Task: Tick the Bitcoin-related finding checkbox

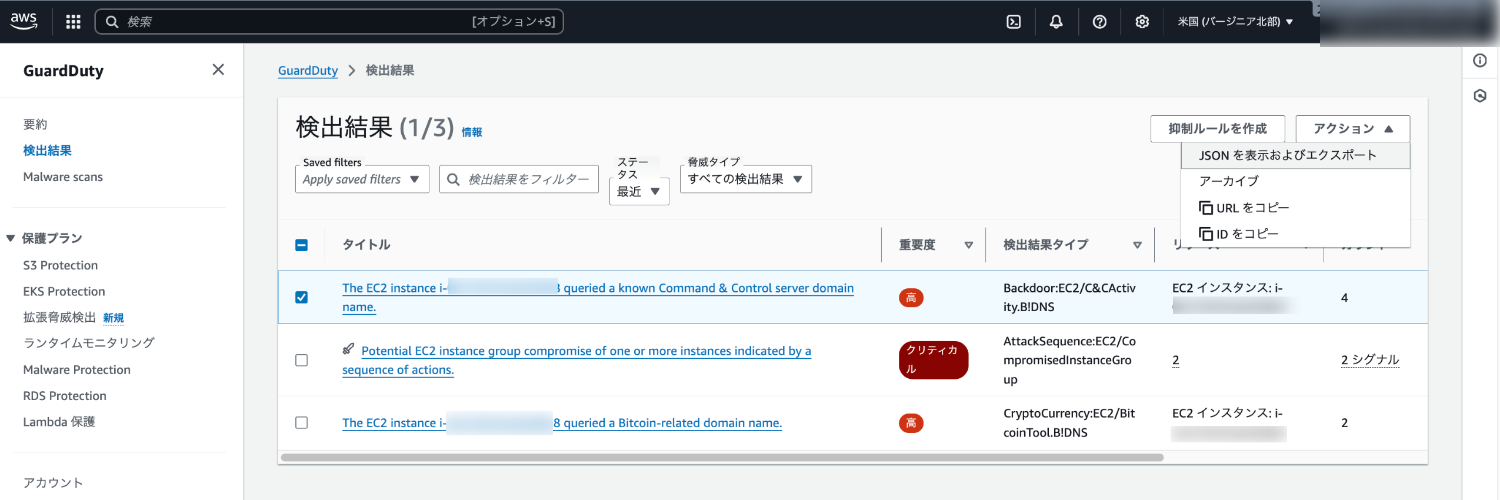Action: pos(302,423)
